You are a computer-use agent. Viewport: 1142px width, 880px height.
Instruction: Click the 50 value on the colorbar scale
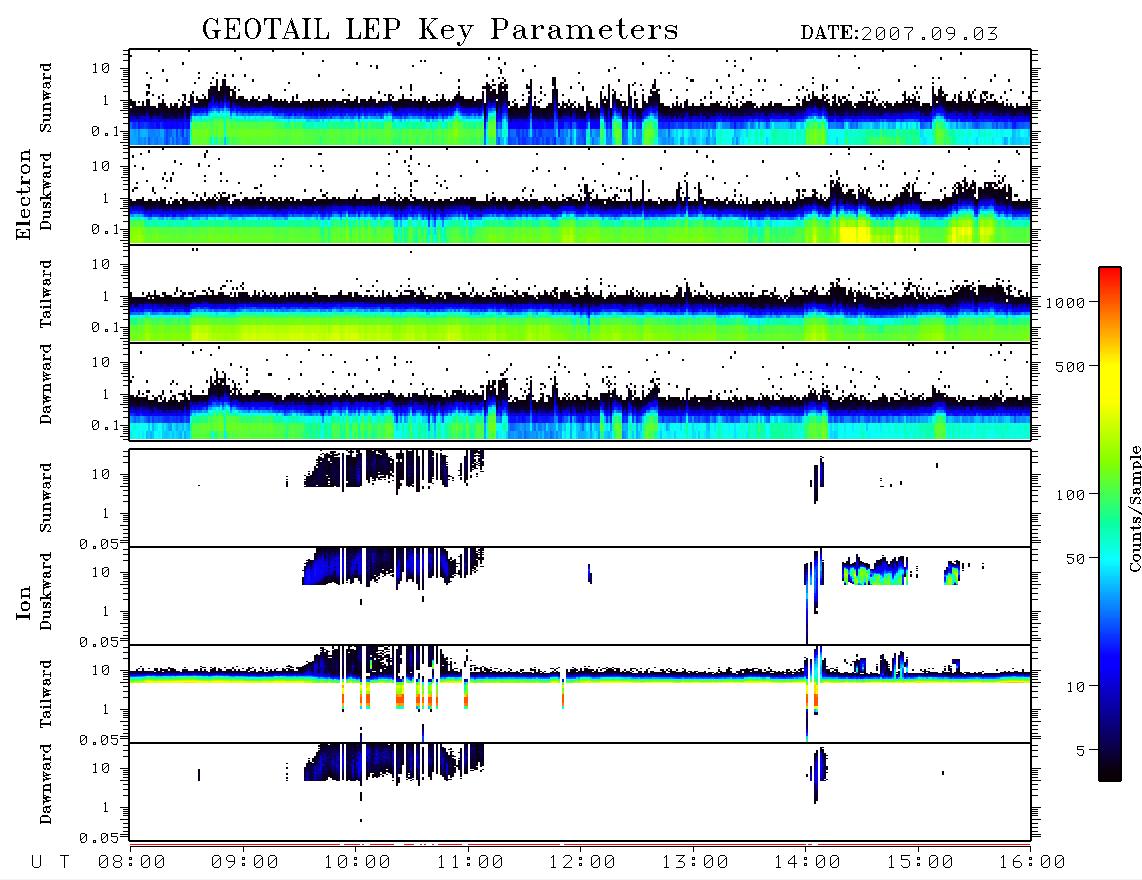pyautogui.click(x=1075, y=559)
